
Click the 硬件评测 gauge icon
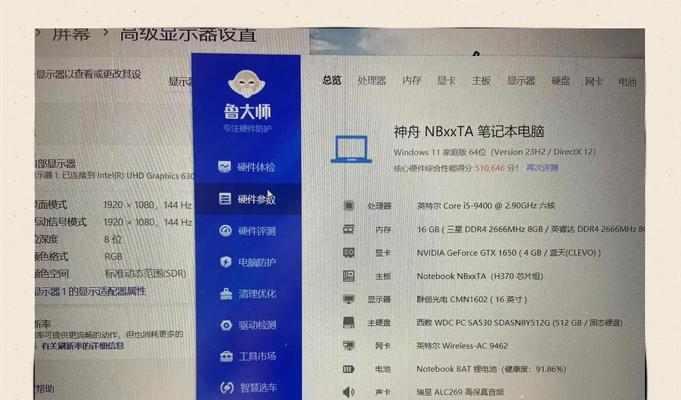point(225,231)
